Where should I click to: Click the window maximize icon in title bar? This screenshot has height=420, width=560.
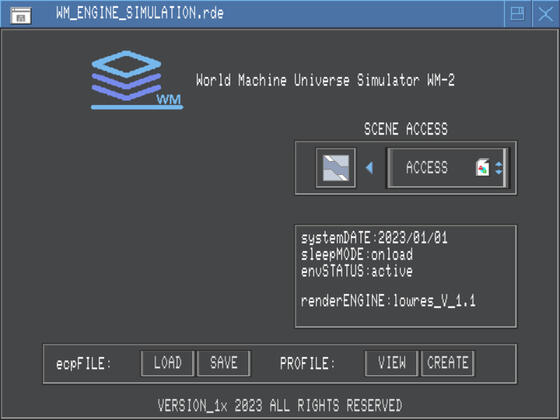click(518, 14)
